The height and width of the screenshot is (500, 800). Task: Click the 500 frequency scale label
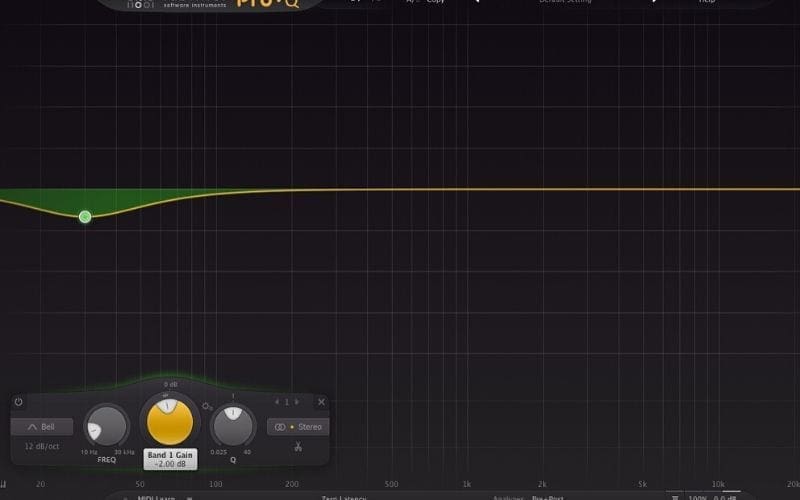391,484
